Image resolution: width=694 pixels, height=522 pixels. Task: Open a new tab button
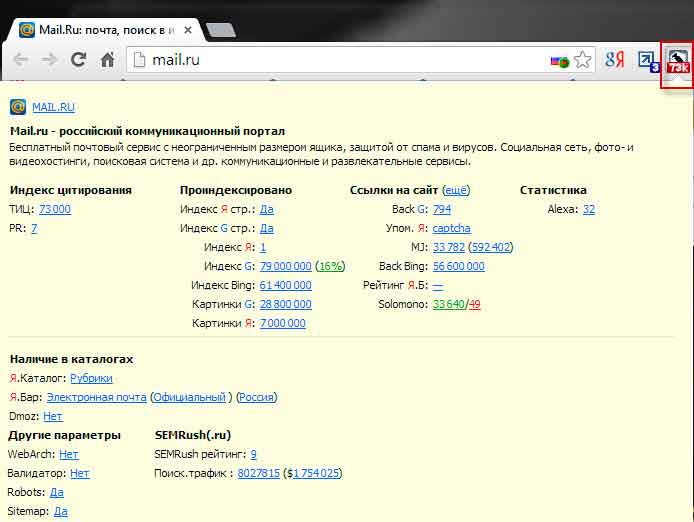tap(221, 31)
